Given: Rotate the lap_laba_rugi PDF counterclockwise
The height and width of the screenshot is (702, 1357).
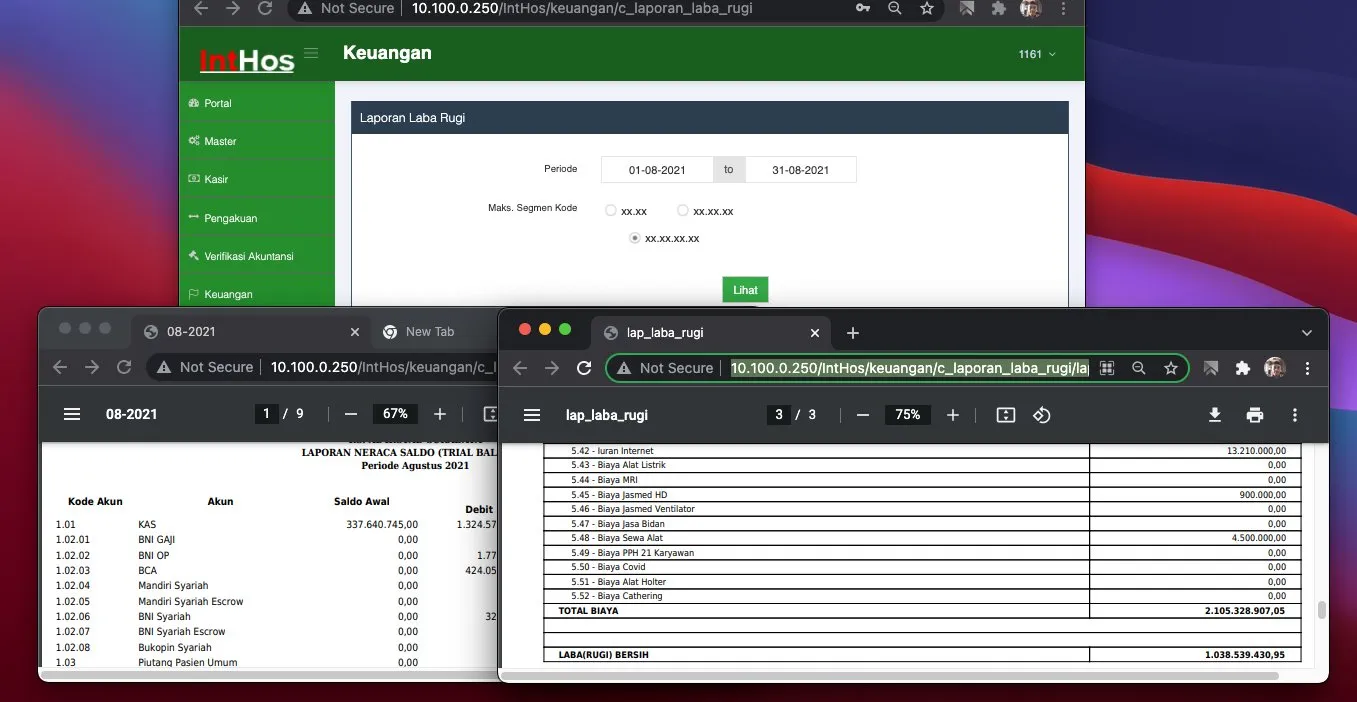Looking at the screenshot, I should click(1041, 415).
